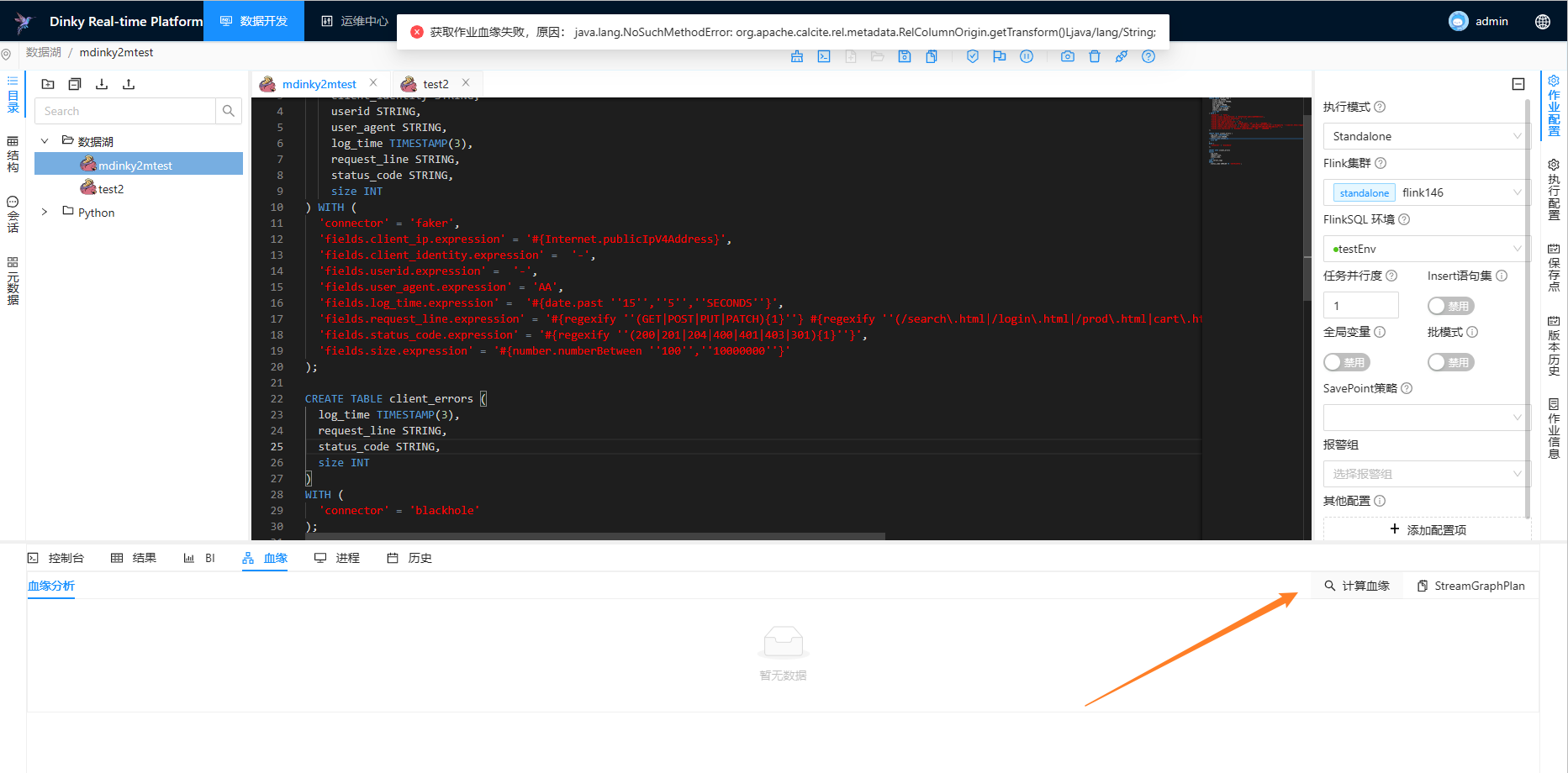Open the 执行模式 Standalone dropdown
The image size is (1568, 773).
(1425, 135)
